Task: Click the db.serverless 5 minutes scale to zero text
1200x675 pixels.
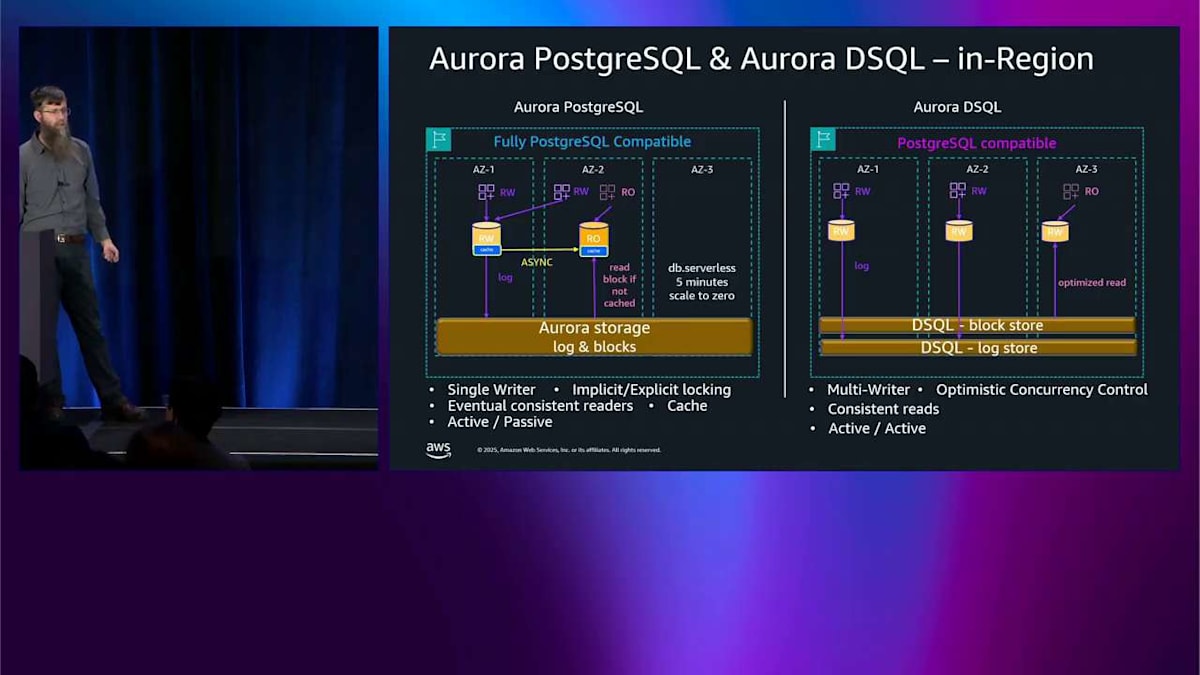Action: (x=702, y=282)
